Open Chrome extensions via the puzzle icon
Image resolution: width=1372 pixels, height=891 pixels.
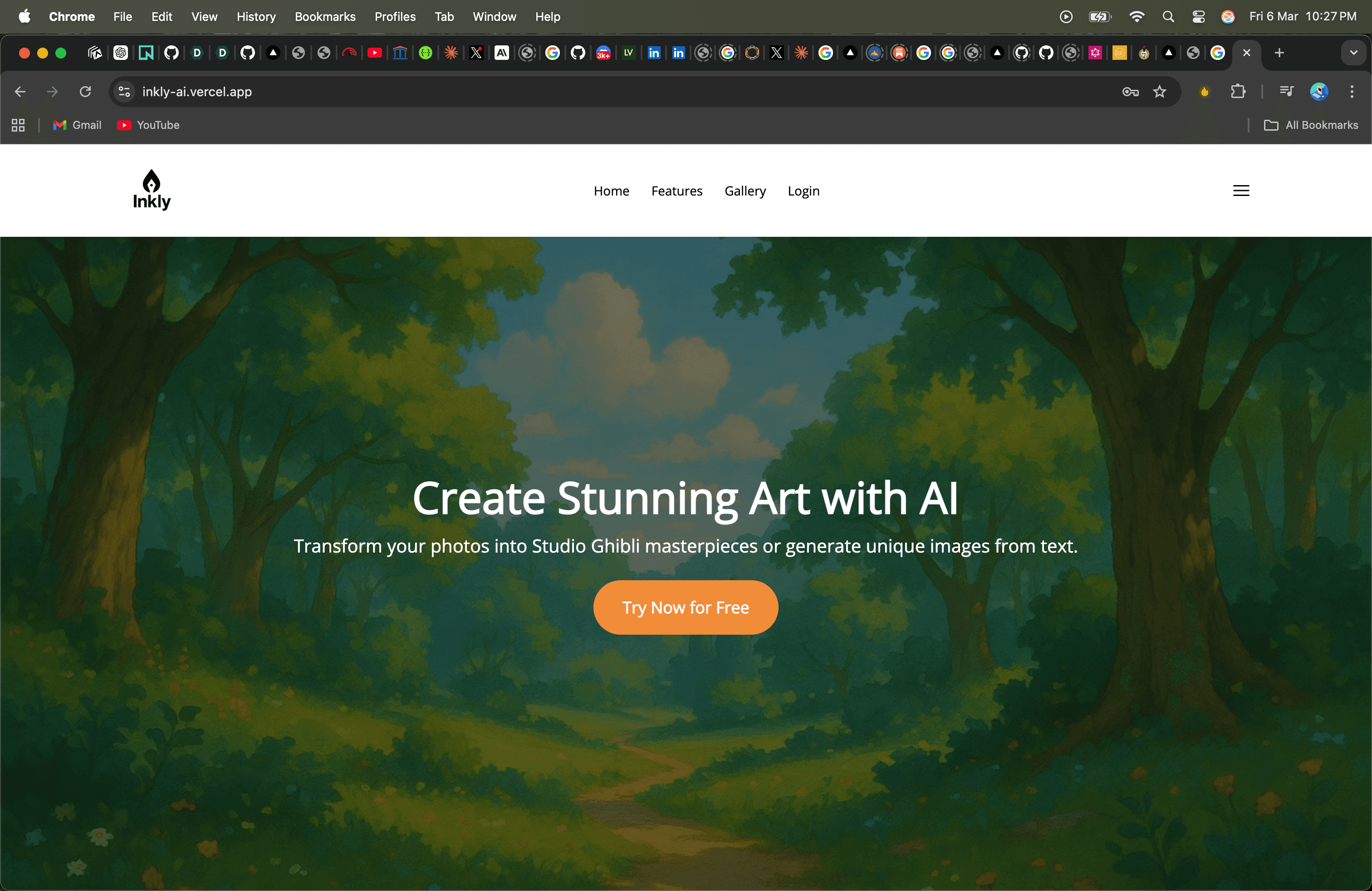1239,92
